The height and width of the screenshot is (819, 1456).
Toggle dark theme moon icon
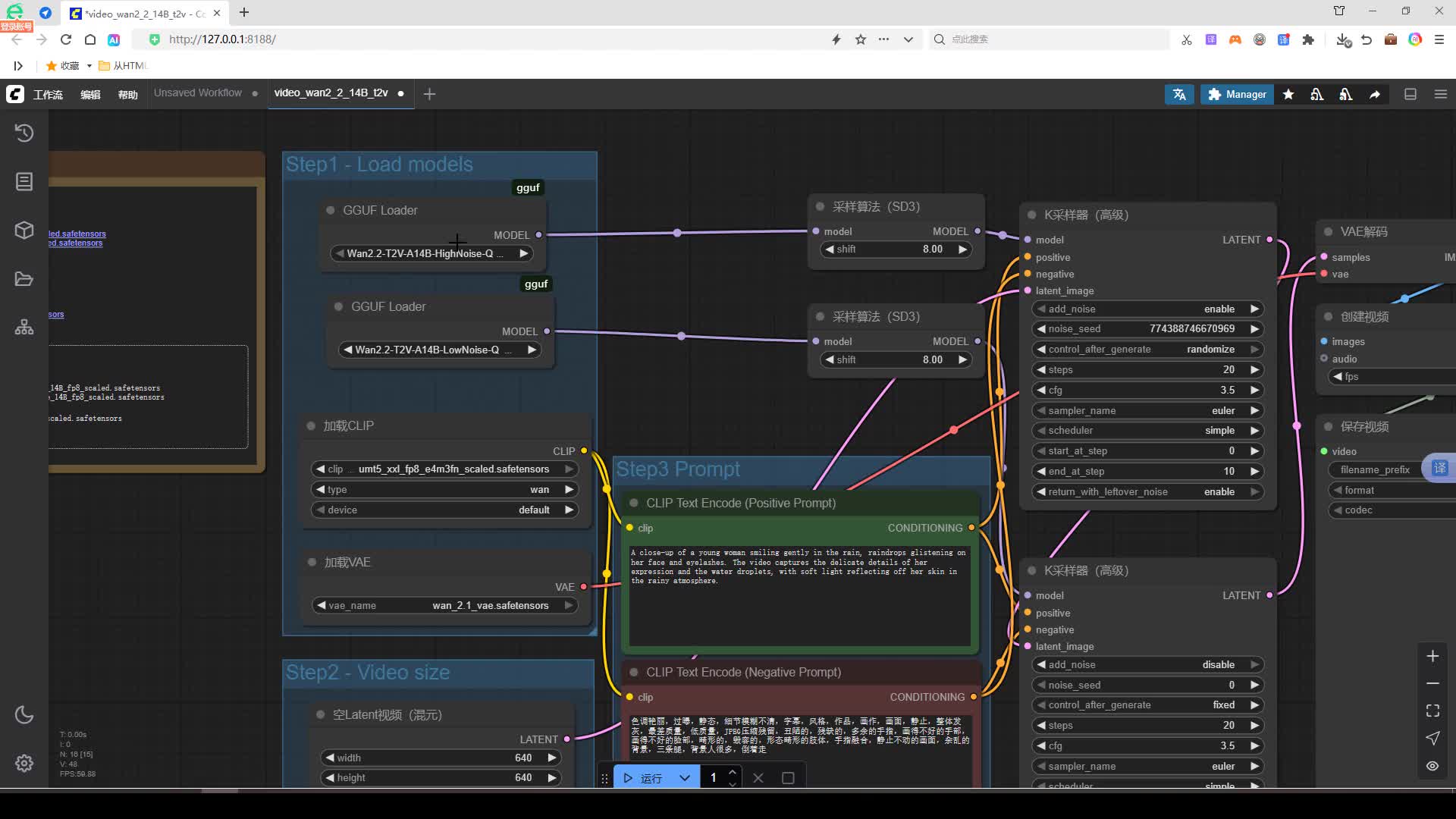pos(24,714)
